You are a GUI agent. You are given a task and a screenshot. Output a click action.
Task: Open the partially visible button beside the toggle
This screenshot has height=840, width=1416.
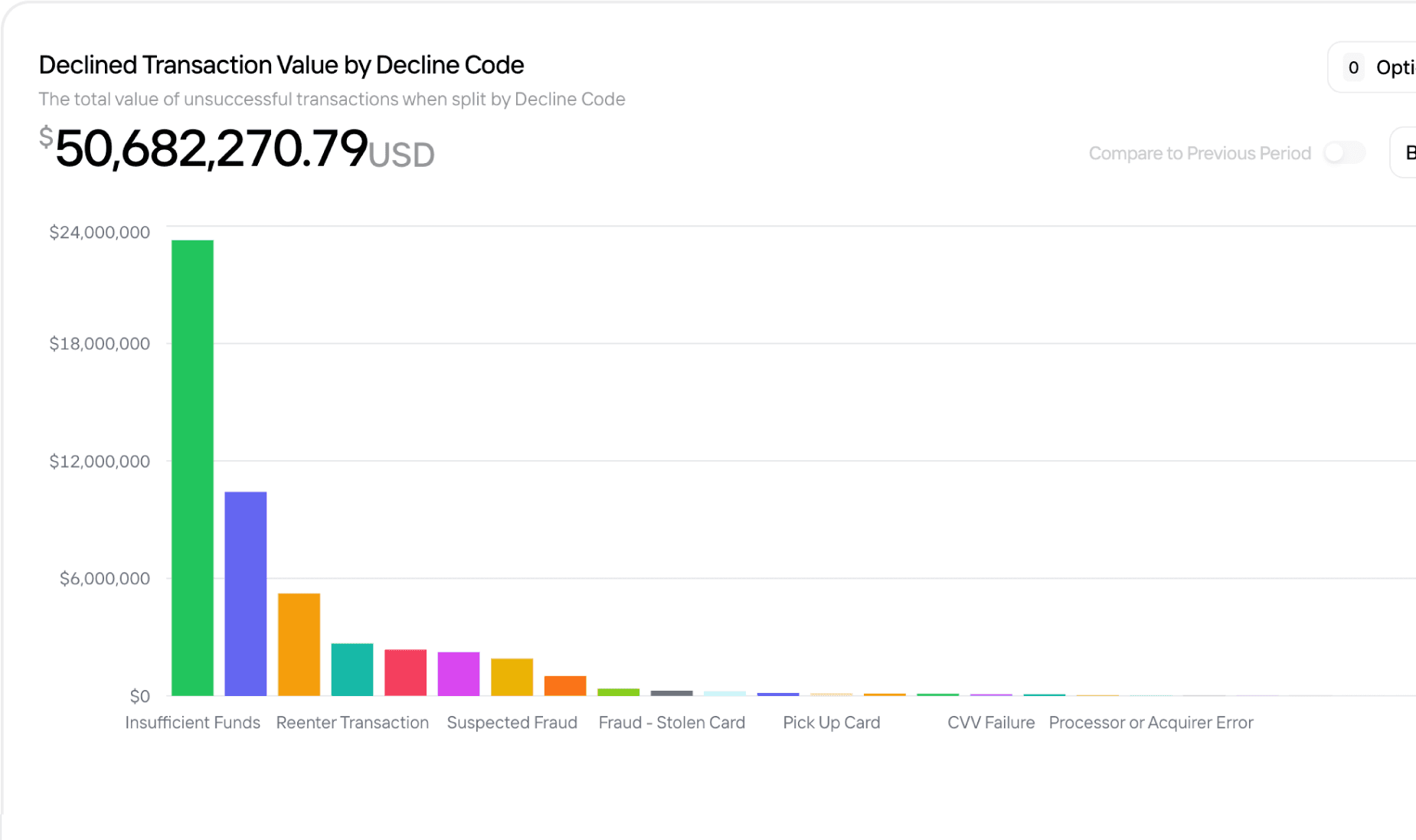[x=1404, y=152]
